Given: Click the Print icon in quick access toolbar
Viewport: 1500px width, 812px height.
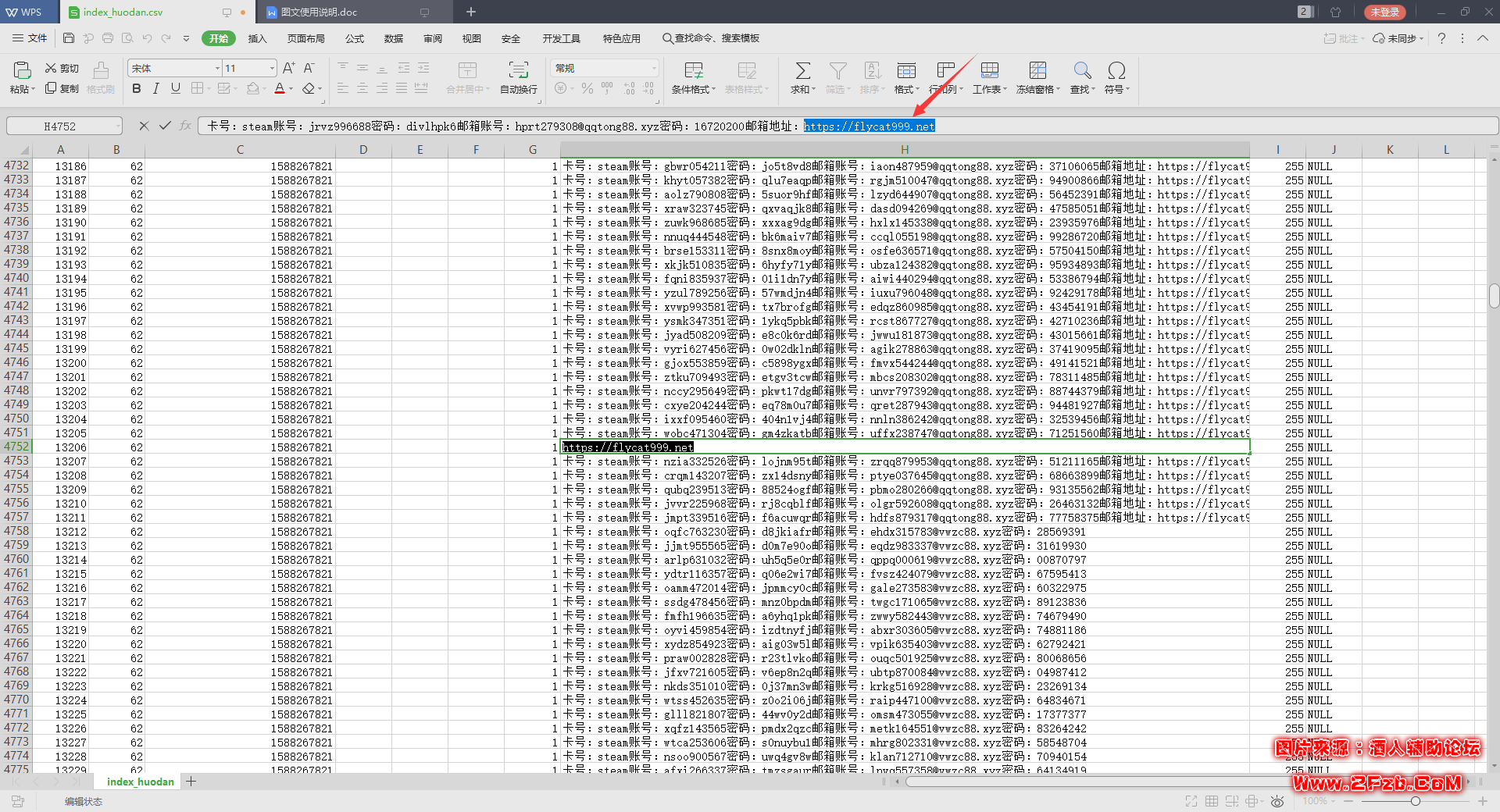Looking at the screenshot, I should tap(108, 38).
